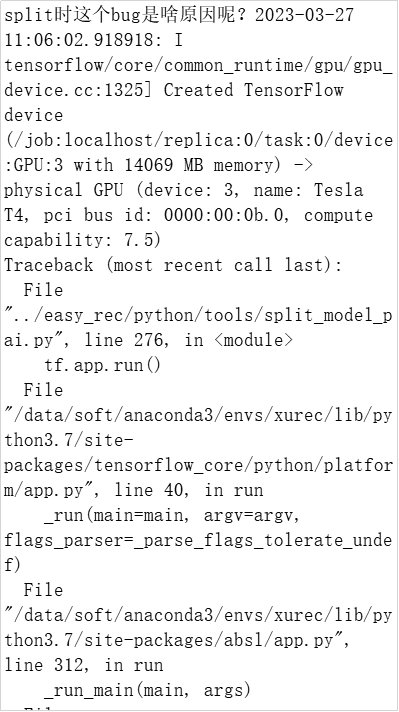Click the 'physical GPU' device description
Viewport: 399px width, 712px height.
coord(63,190)
